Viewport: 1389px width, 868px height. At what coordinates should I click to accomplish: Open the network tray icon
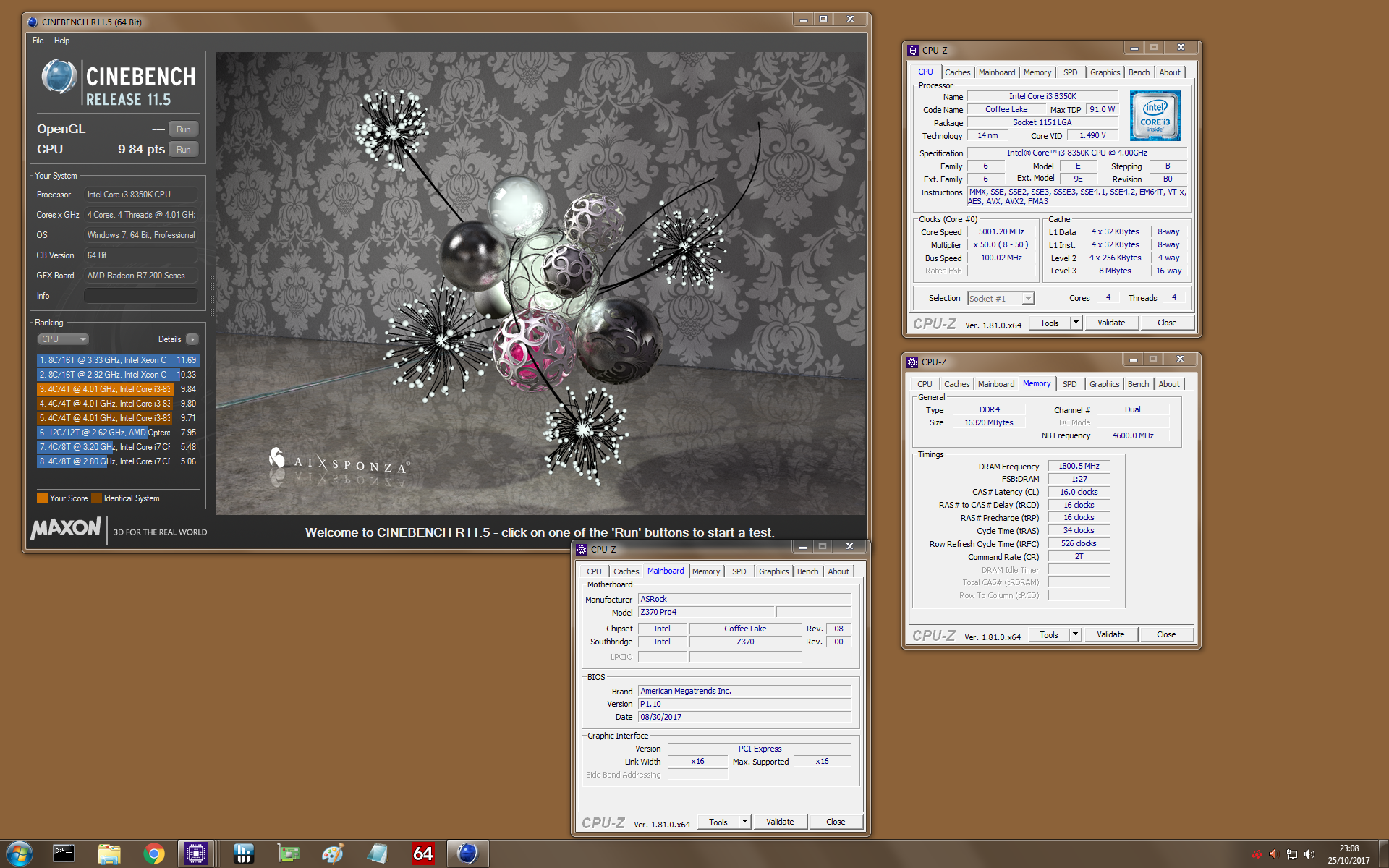pos(1292,854)
